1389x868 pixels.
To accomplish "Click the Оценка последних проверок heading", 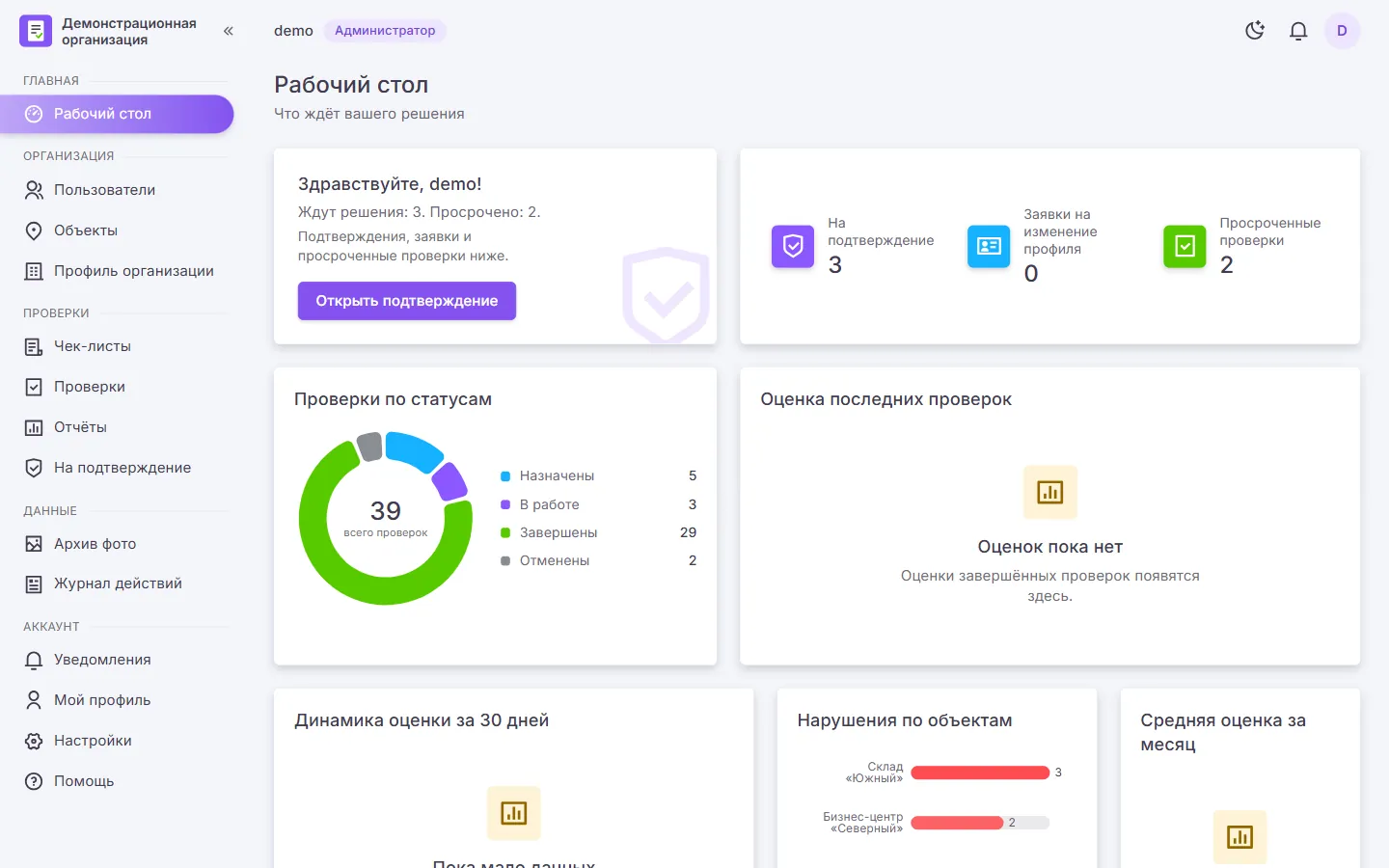I will coord(886,399).
